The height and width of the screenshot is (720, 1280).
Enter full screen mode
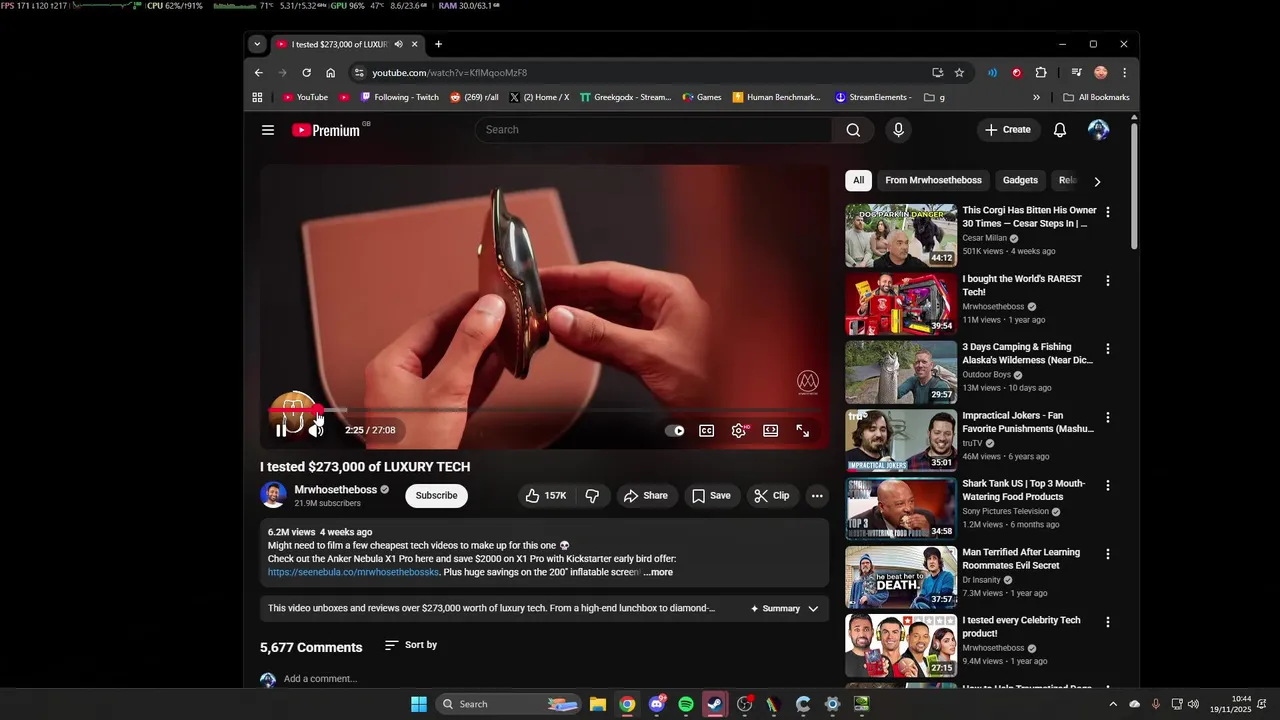803,431
